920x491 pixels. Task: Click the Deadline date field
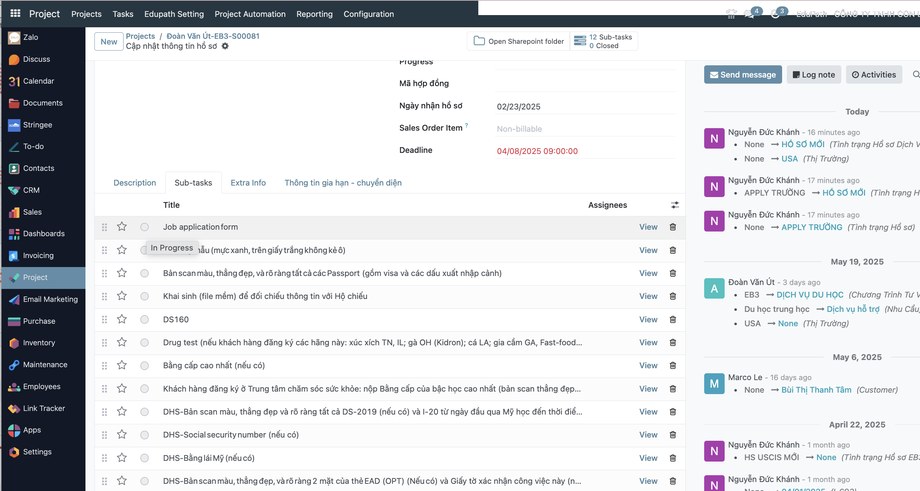586,151
